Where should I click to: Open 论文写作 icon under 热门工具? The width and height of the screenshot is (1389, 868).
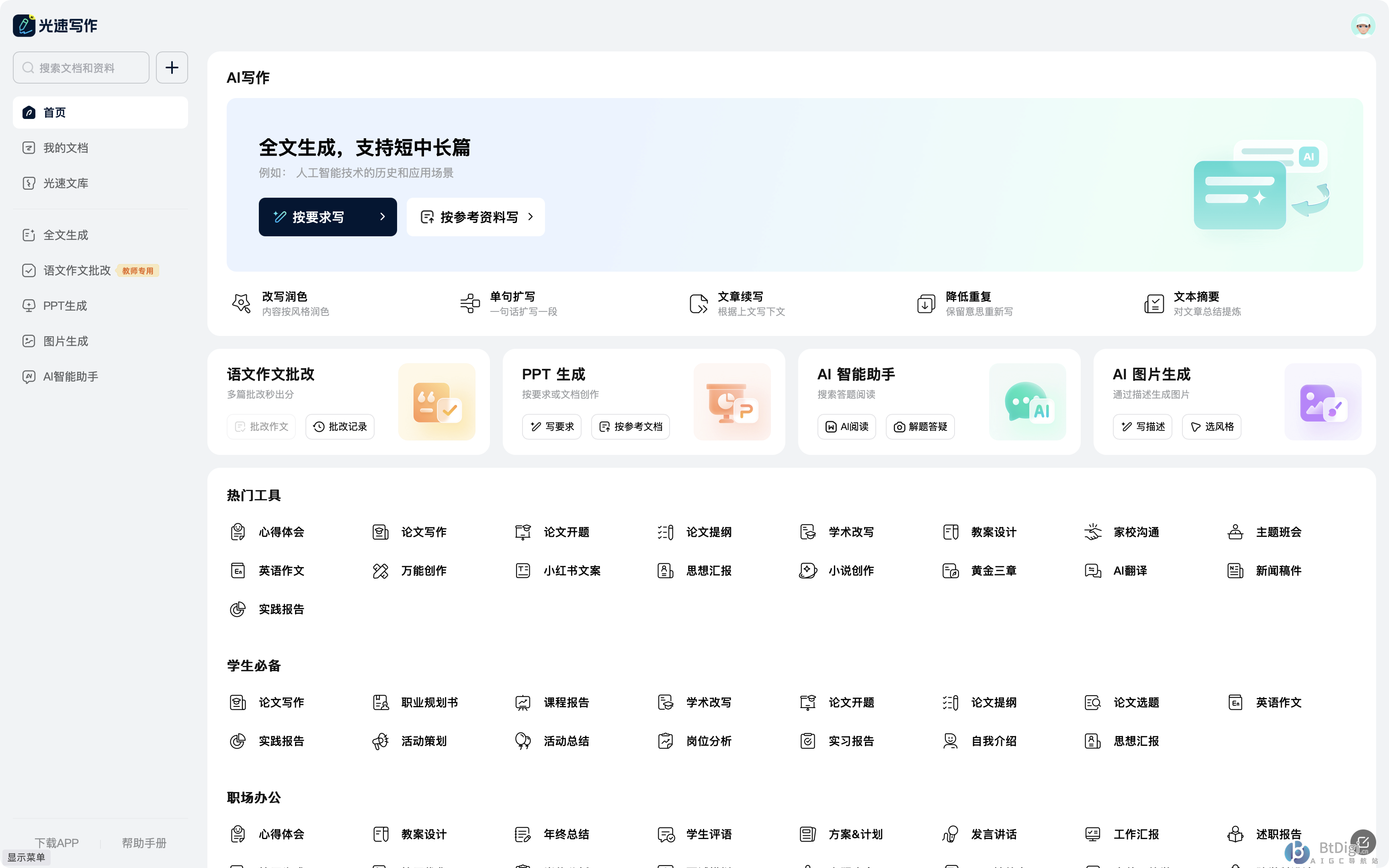380,532
